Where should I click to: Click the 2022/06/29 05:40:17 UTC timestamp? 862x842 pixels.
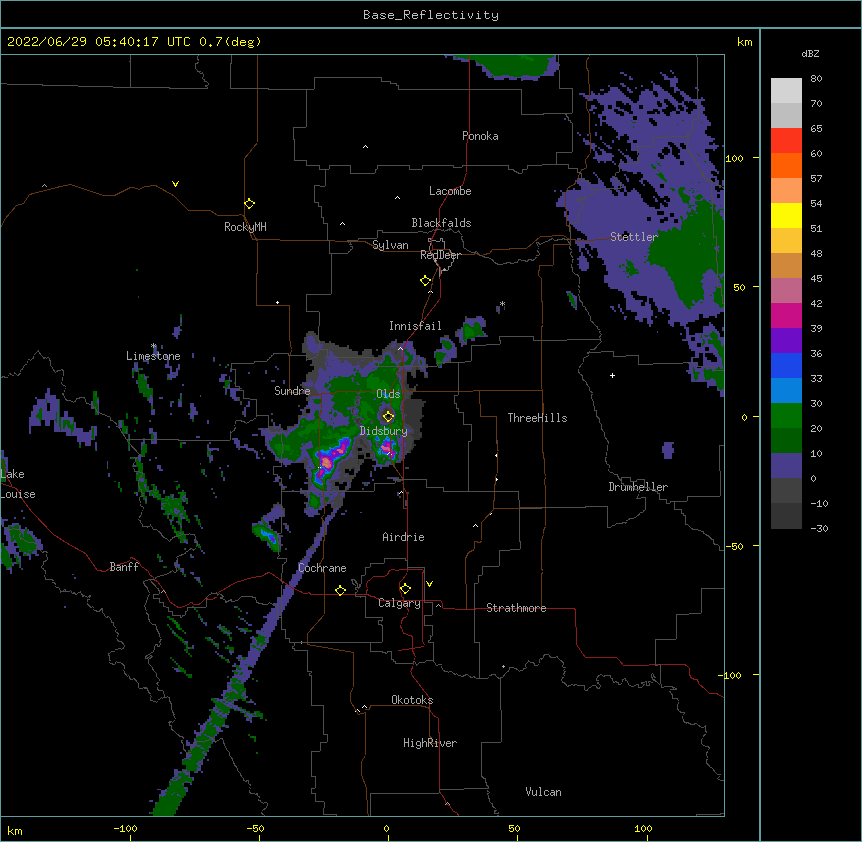(99, 42)
